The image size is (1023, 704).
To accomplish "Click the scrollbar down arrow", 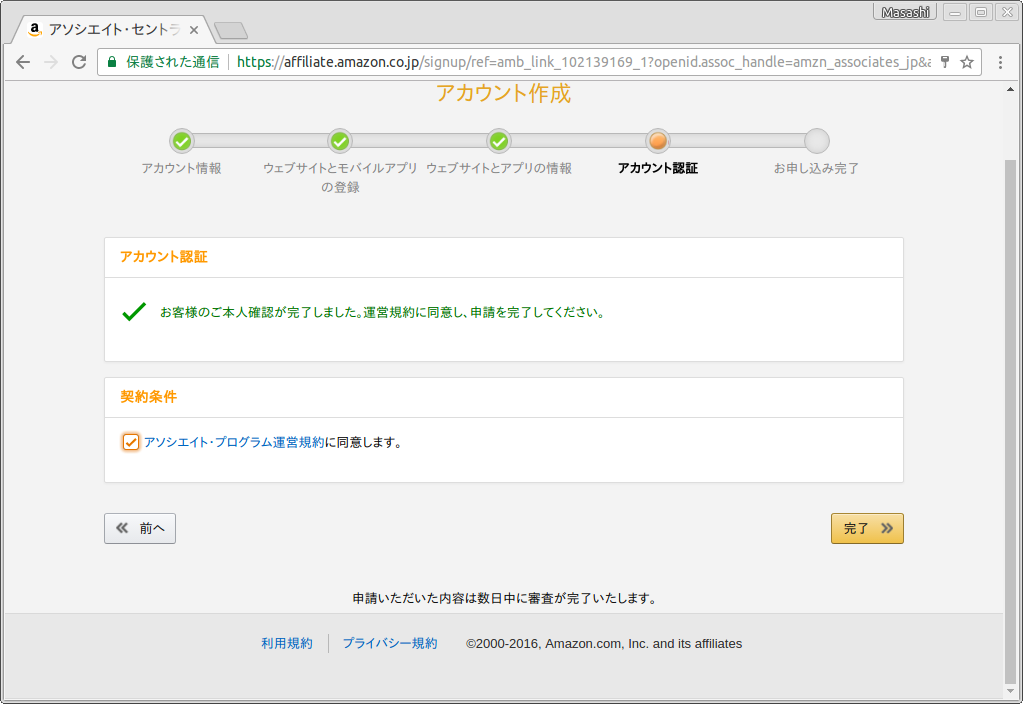I will (x=1011, y=691).
